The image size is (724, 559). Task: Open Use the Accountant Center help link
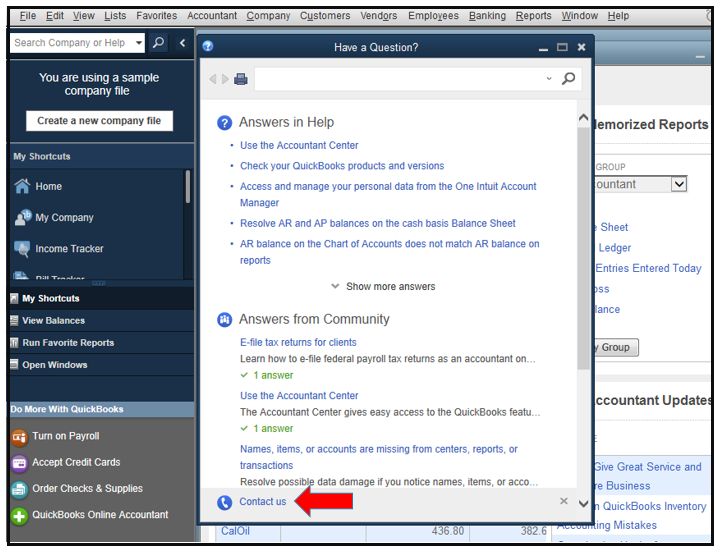[299, 145]
